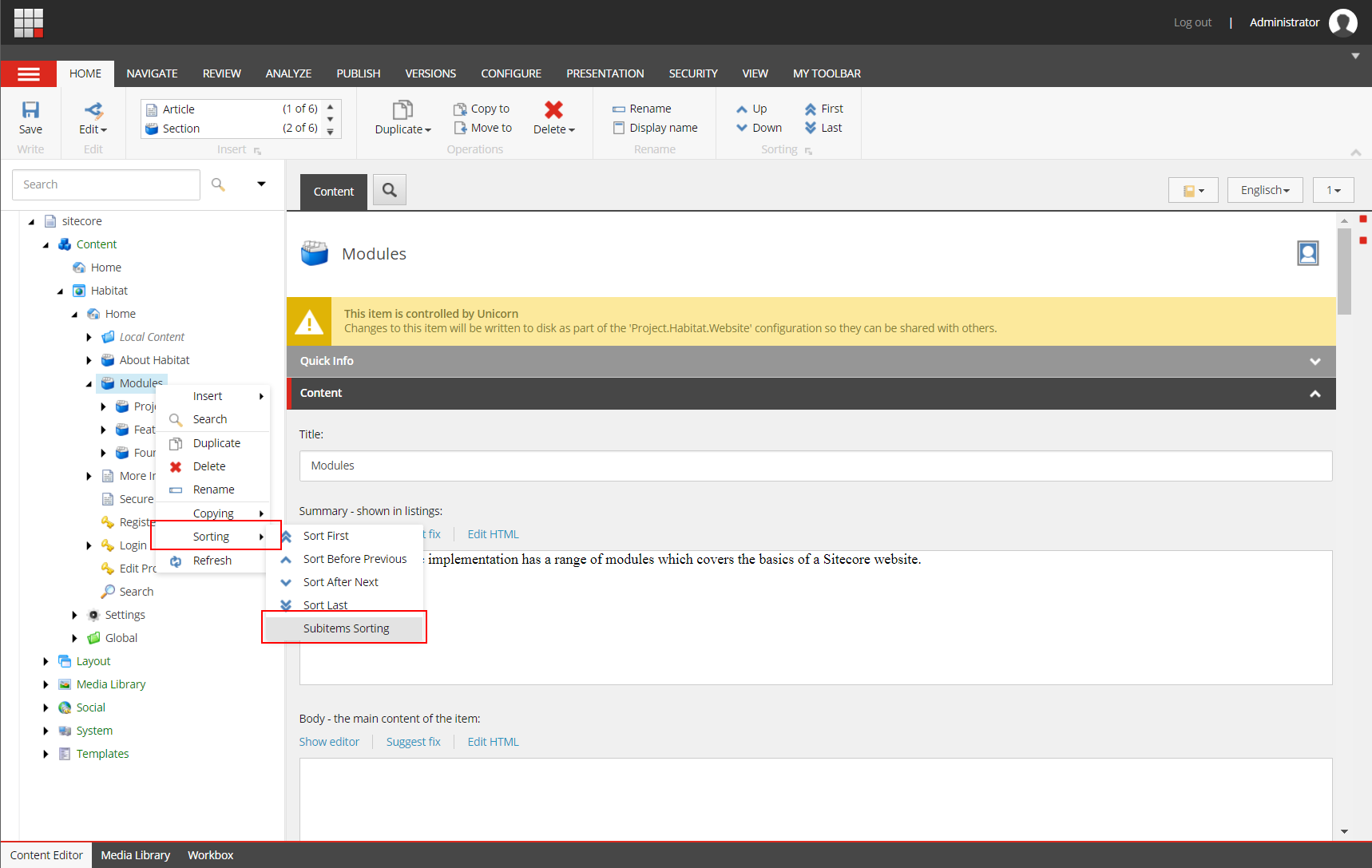
Task: Move item Last in Sorting group
Action: (823, 128)
